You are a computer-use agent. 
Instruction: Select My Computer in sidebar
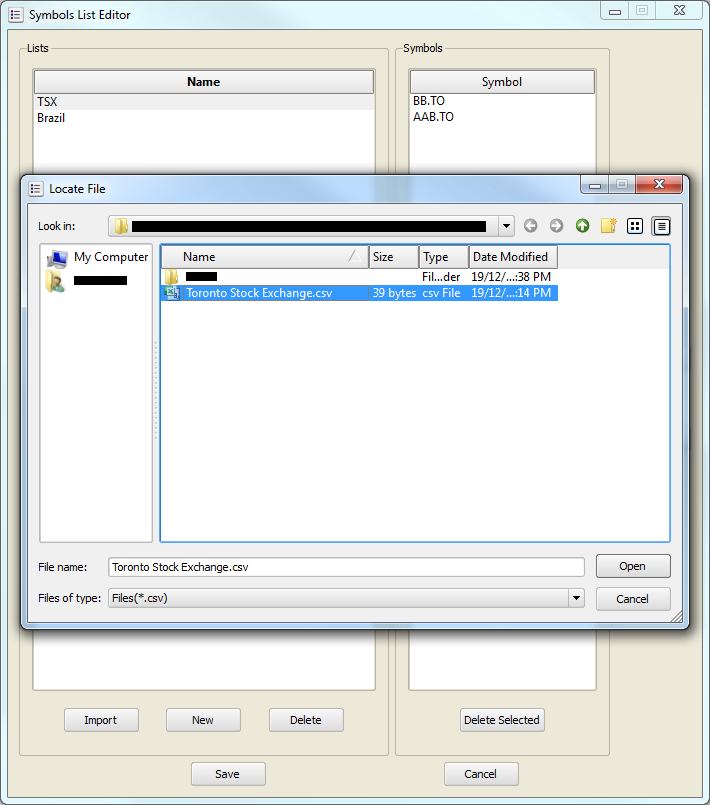coord(97,257)
